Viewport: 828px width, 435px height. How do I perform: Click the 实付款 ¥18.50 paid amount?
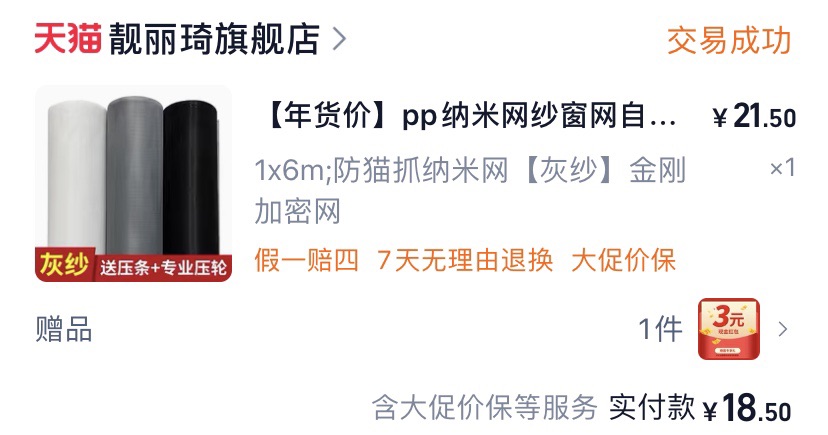click(700, 408)
